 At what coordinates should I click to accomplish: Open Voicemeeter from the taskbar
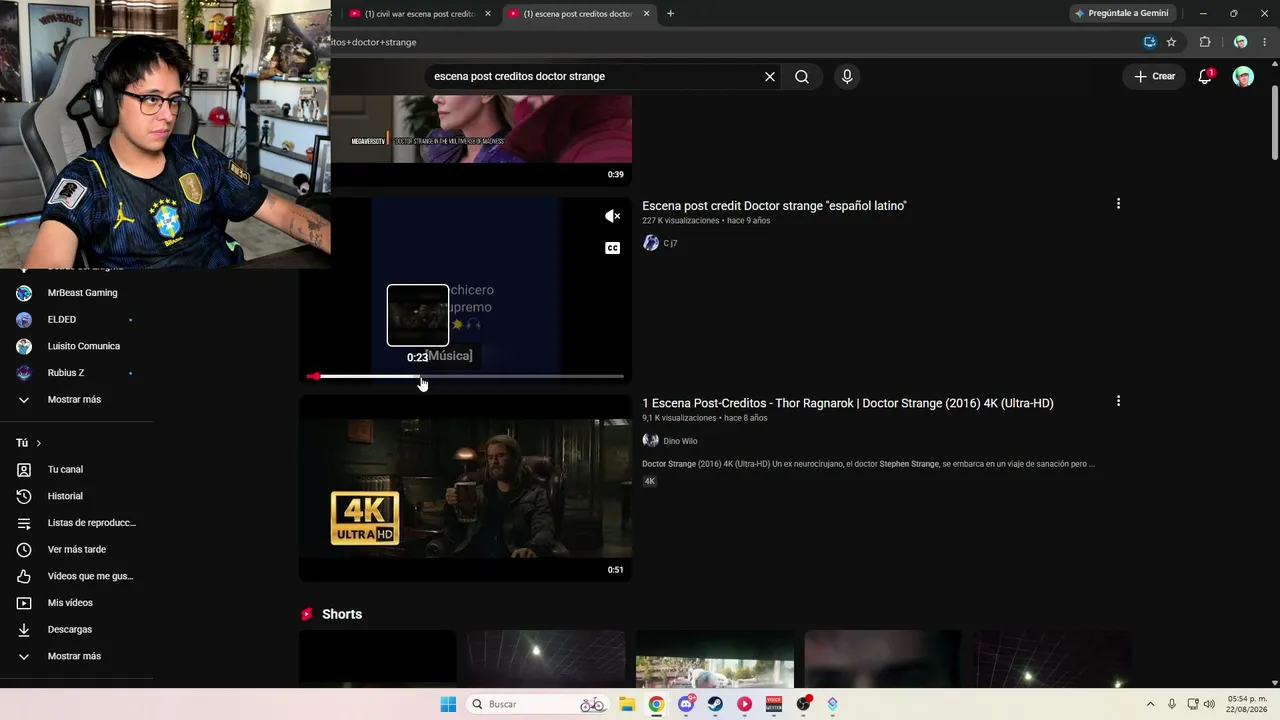tap(773, 704)
